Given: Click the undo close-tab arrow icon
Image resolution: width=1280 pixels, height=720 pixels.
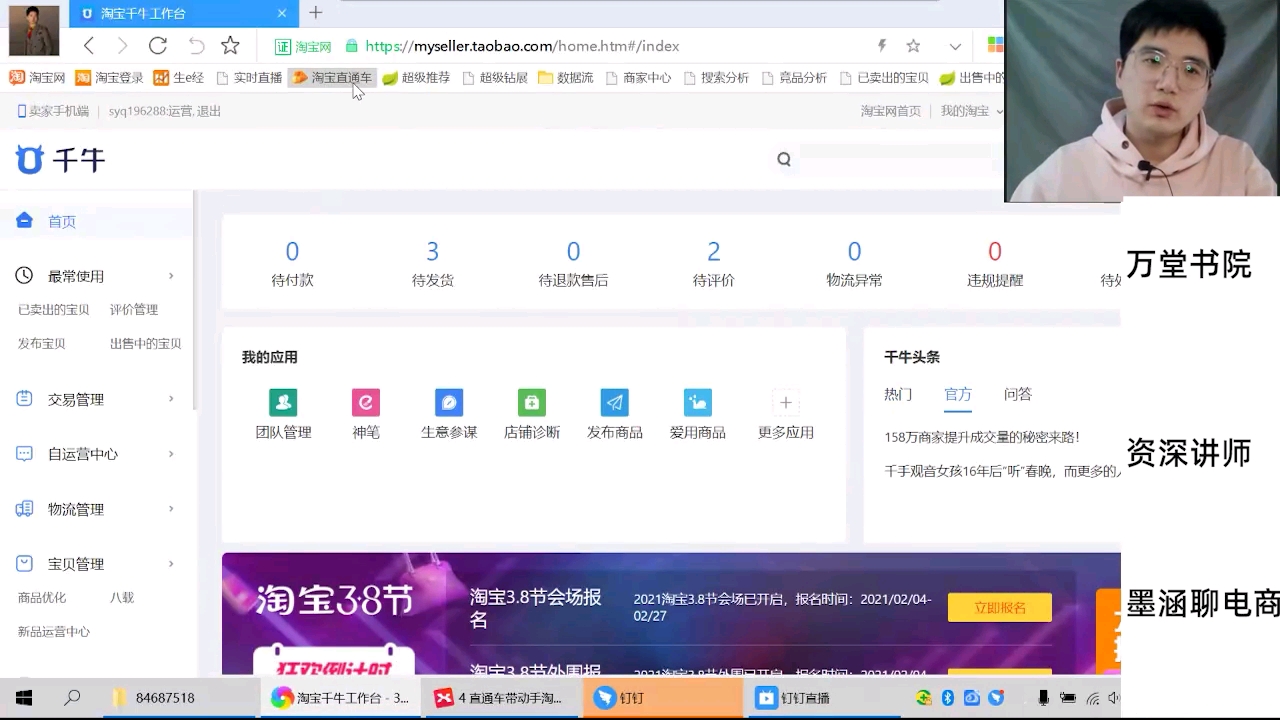Looking at the screenshot, I should 196,45.
